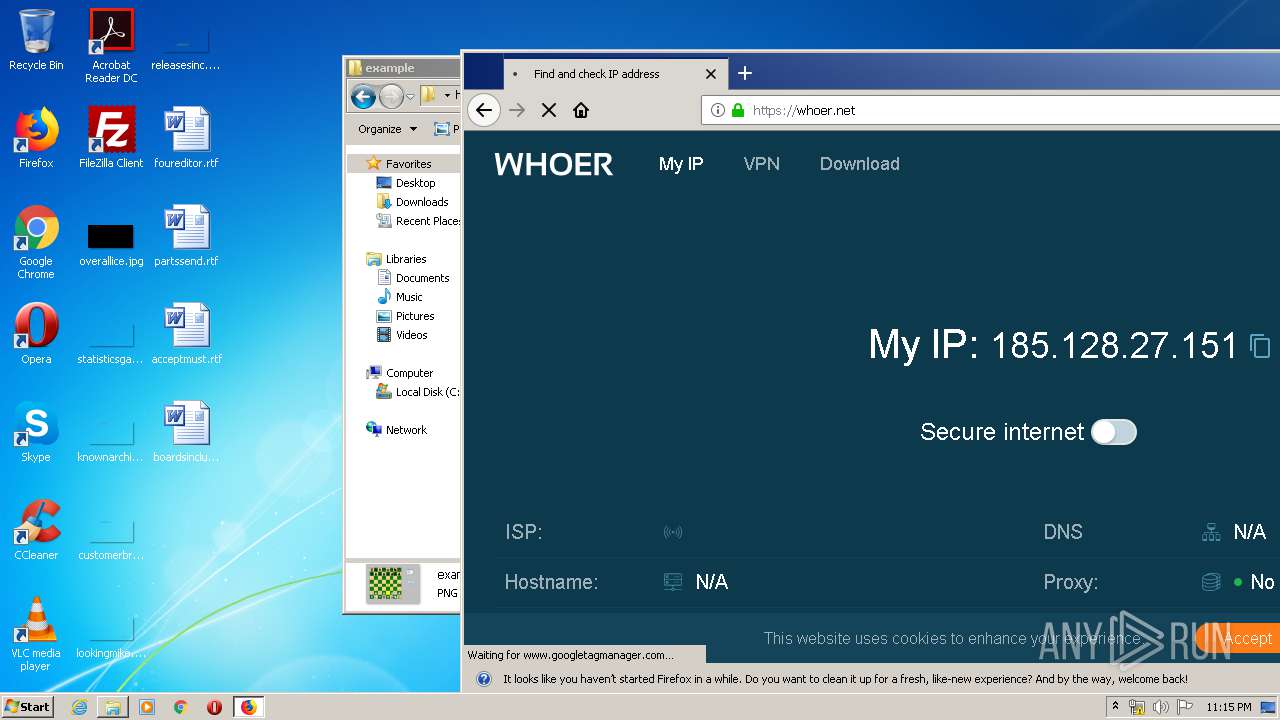Accept the cookies notice

click(1240, 638)
